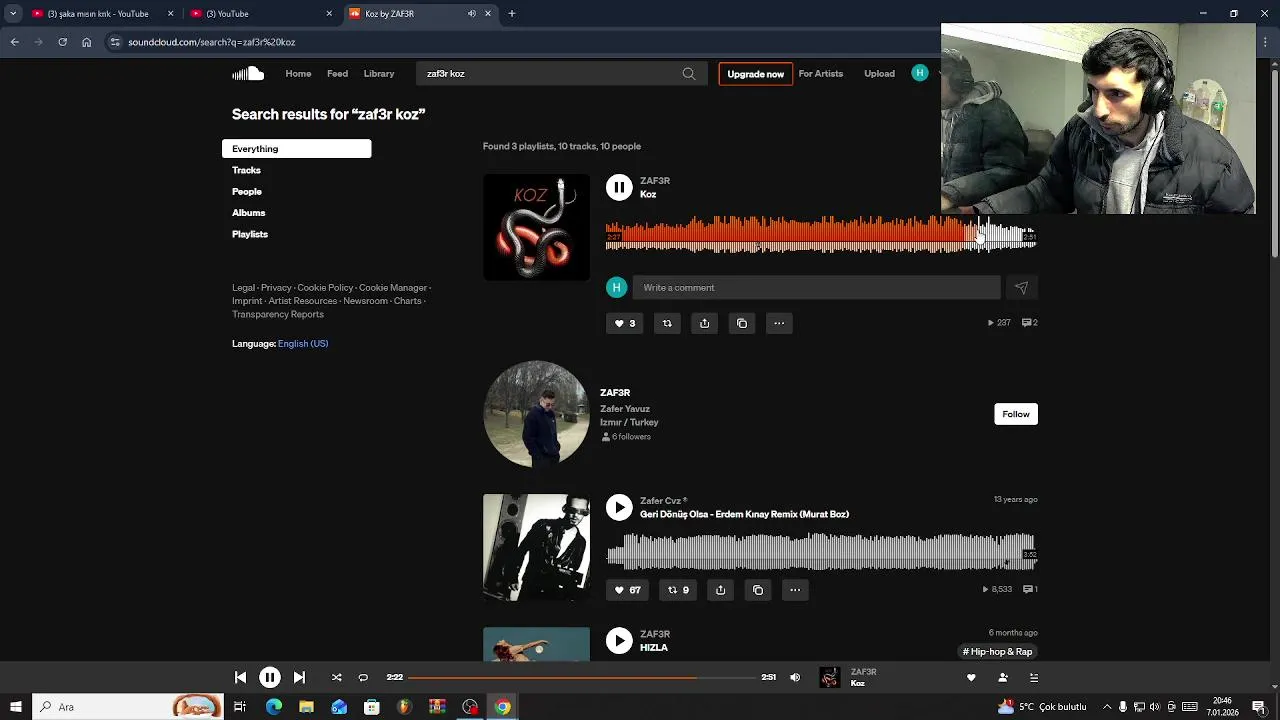This screenshot has width=1280, height=720.
Task: Reload the page in browser
Action: tap(62, 42)
